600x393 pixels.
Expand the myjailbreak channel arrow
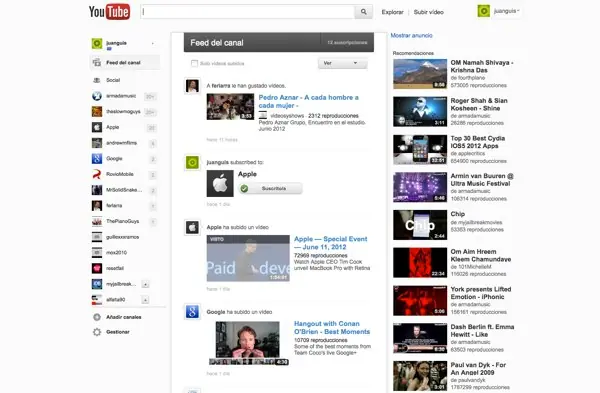(145, 284)
